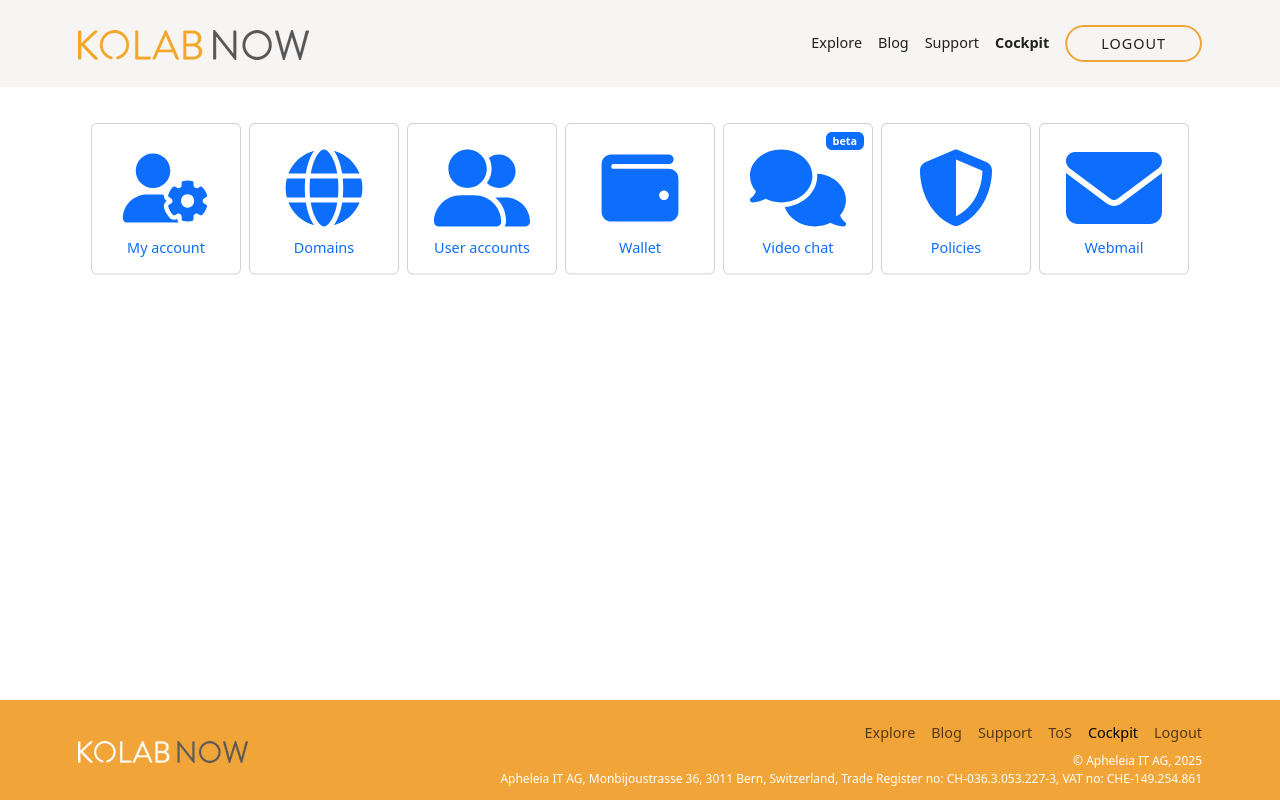Open User accounts via the people icon
The image size is (1280, 800).
(x=481, y=188)
